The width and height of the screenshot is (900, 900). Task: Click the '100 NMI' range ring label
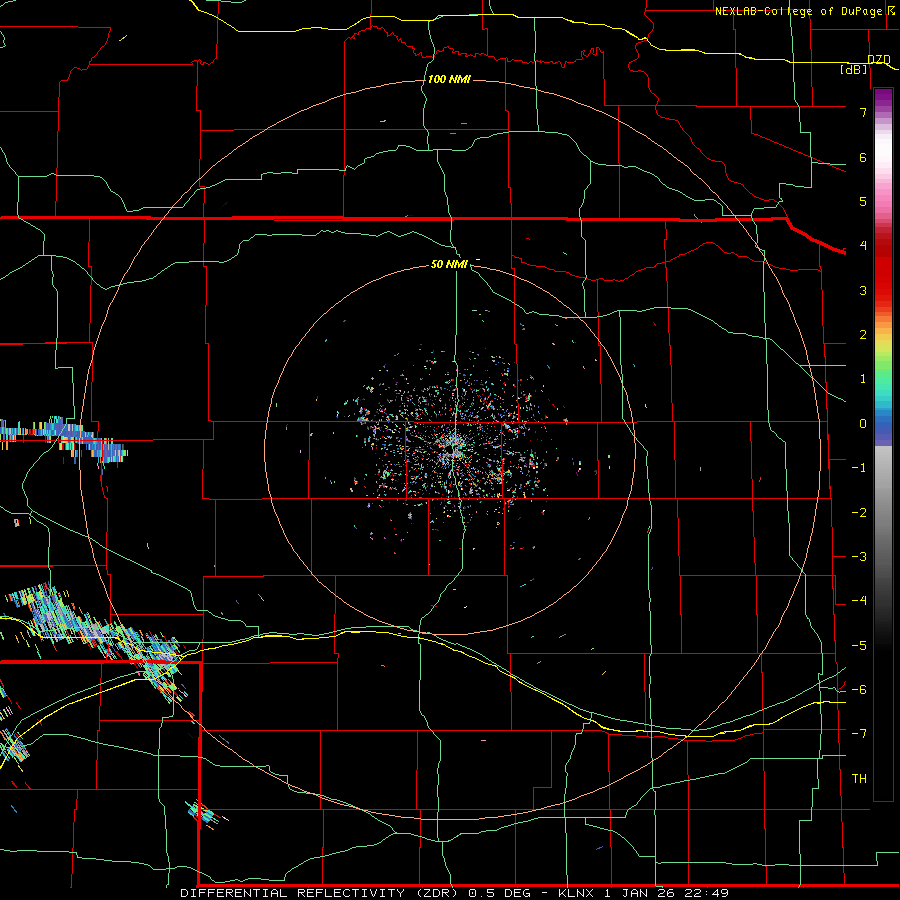point(449,79)
